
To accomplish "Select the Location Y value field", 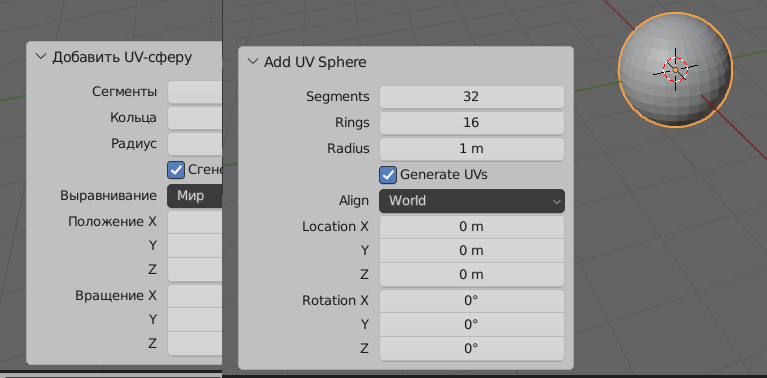I will point(472,250).
